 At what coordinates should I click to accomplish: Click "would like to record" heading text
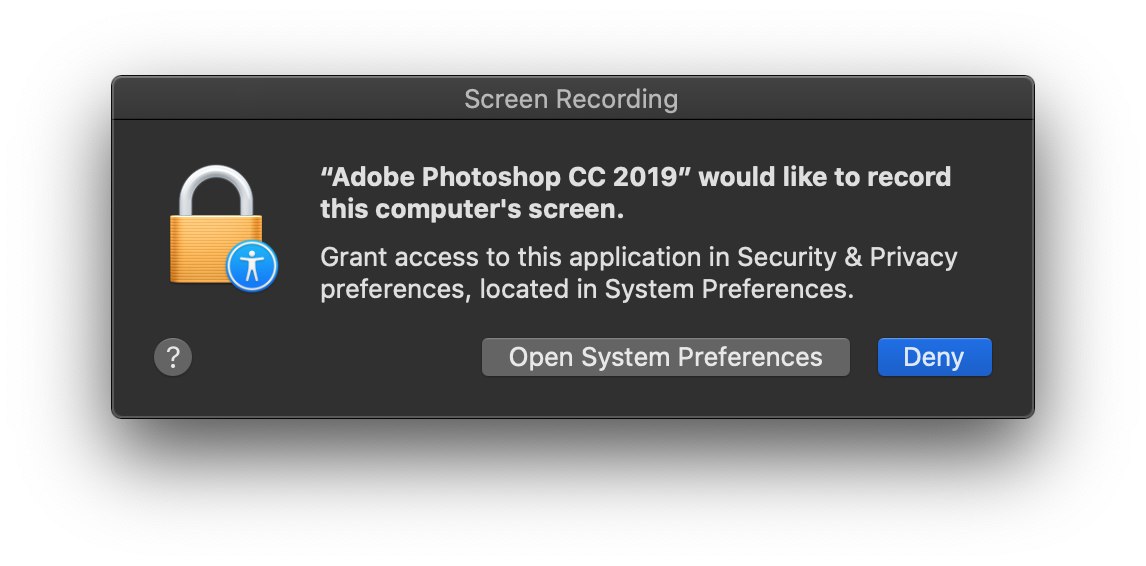(825, 177)
